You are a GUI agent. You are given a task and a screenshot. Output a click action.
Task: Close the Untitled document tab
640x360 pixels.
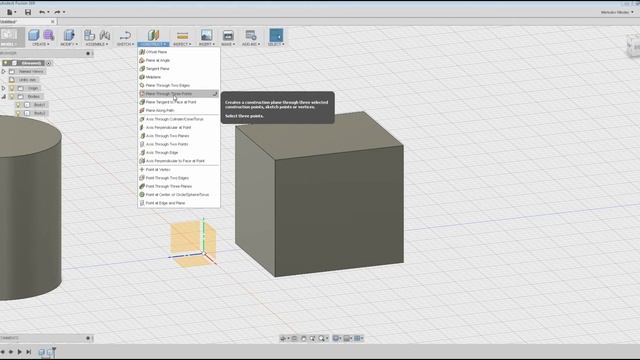(x=53, y=22)
